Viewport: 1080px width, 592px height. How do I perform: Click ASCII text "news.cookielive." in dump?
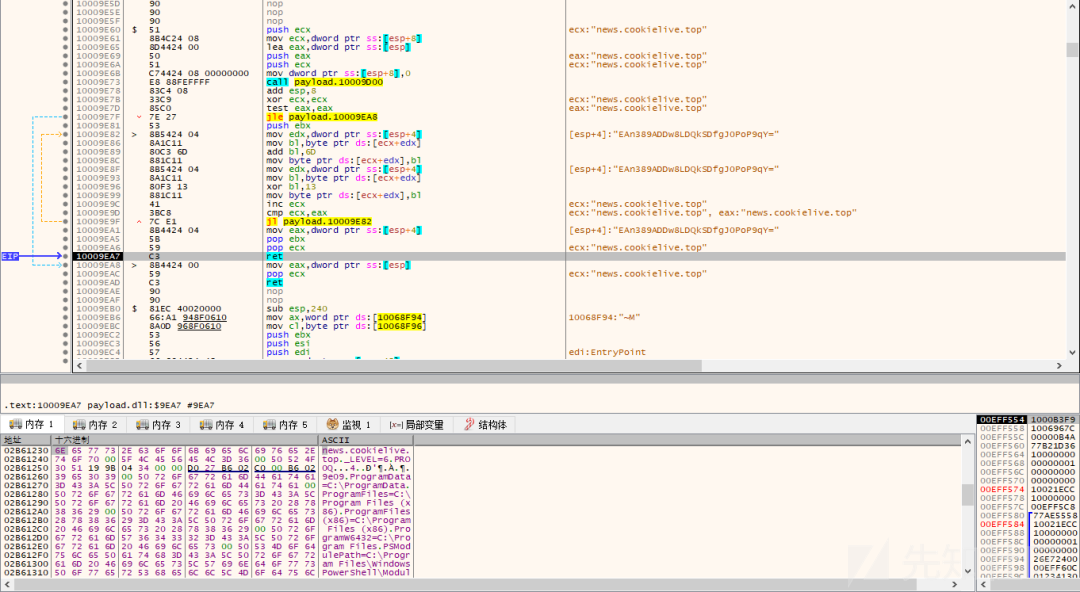(x=365, y=451)
